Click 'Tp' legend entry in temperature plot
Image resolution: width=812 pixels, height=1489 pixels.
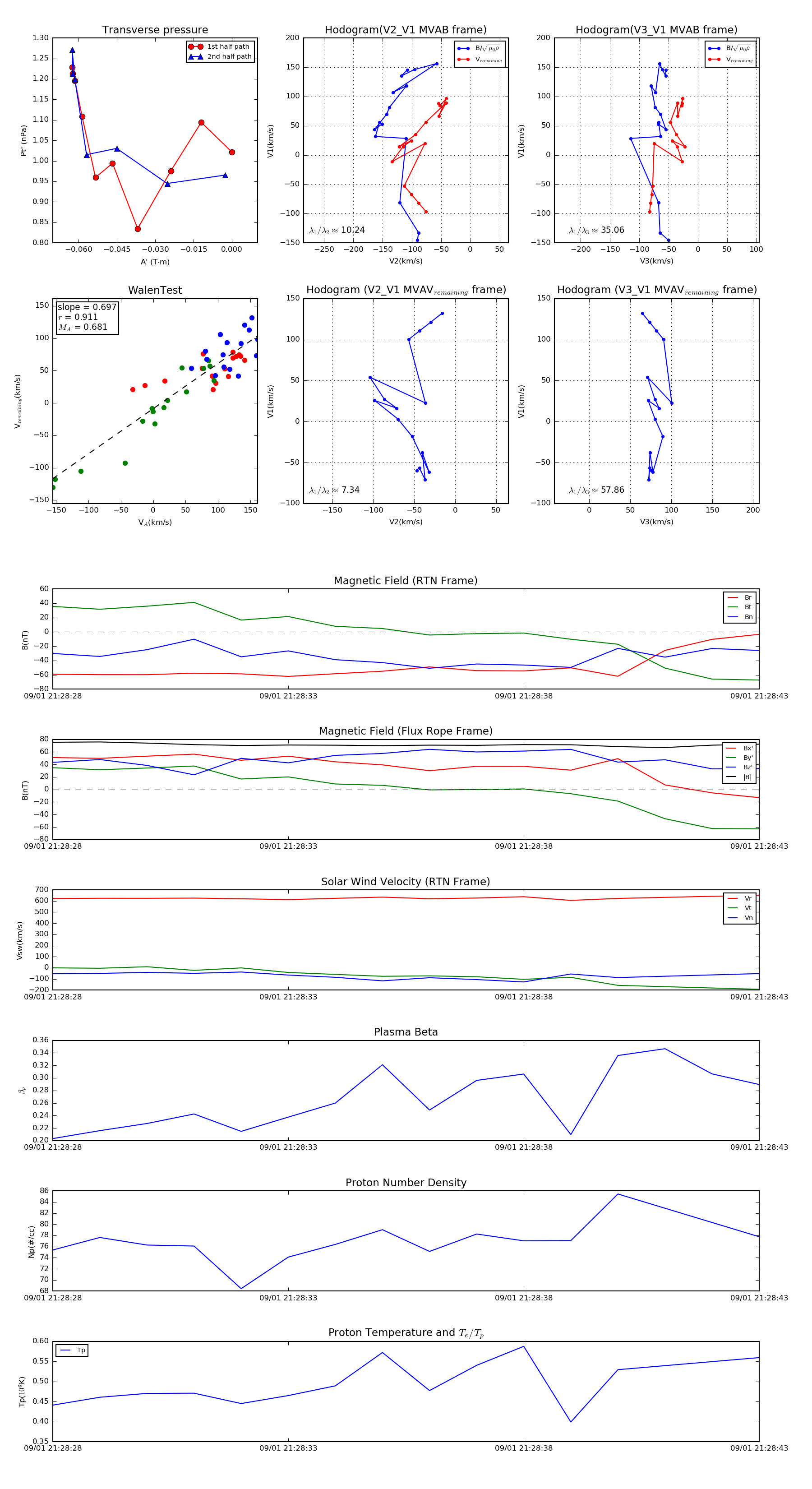tap(73, 1350)
